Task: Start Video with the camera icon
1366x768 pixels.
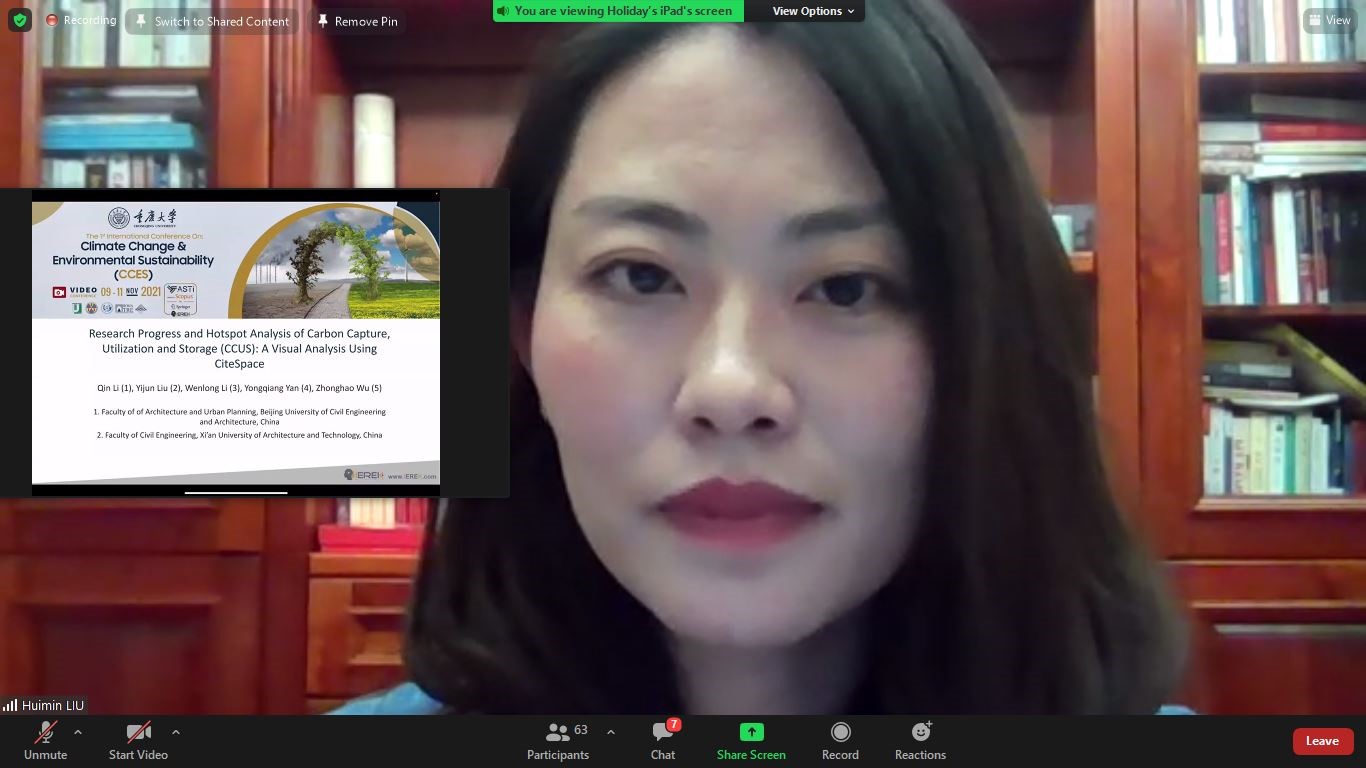Action: click(138, 741)
